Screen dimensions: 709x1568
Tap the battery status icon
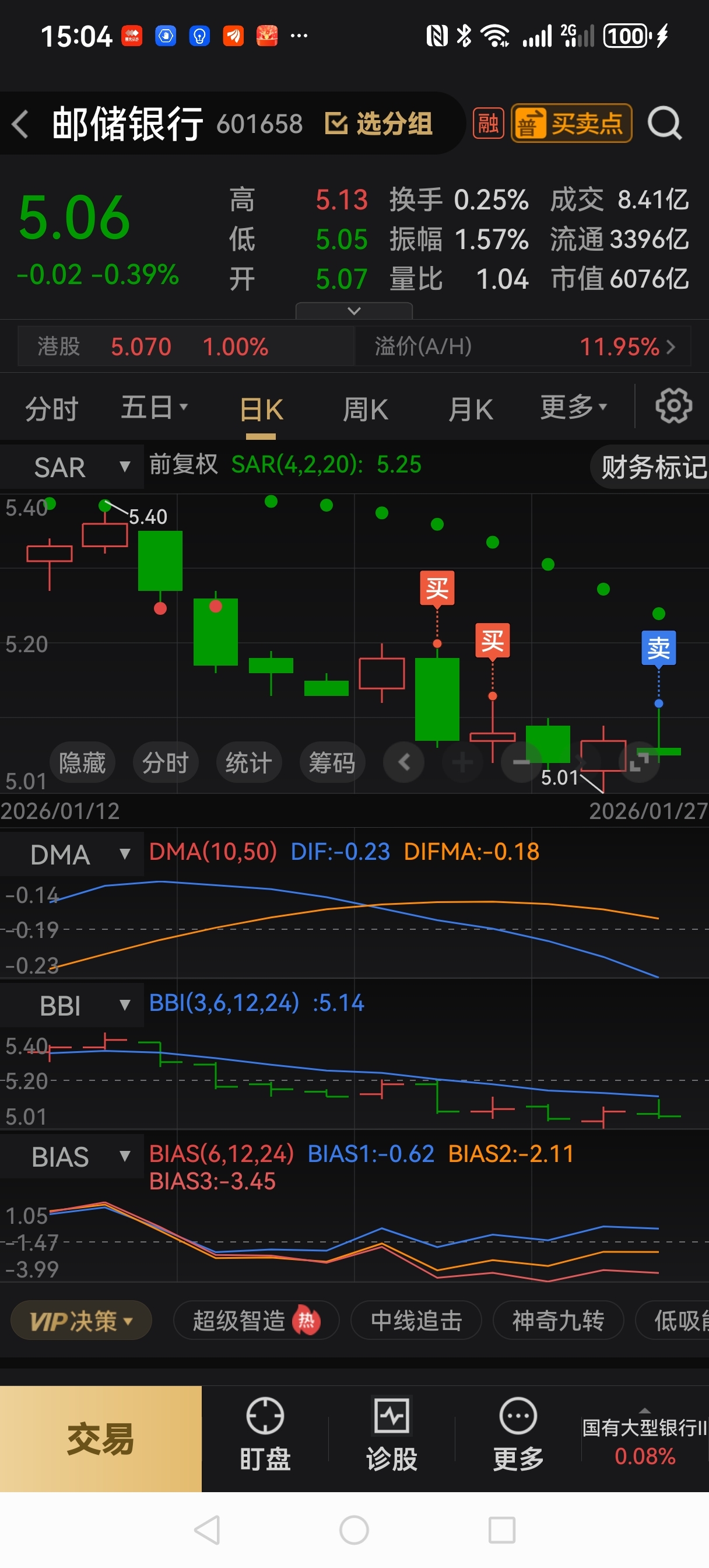pos(637,36)
